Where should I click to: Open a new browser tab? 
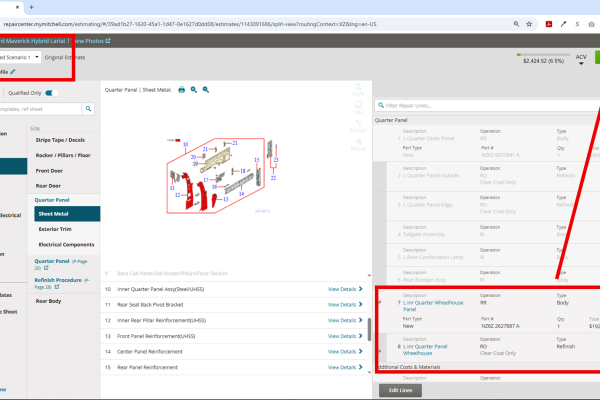(31, 7)
